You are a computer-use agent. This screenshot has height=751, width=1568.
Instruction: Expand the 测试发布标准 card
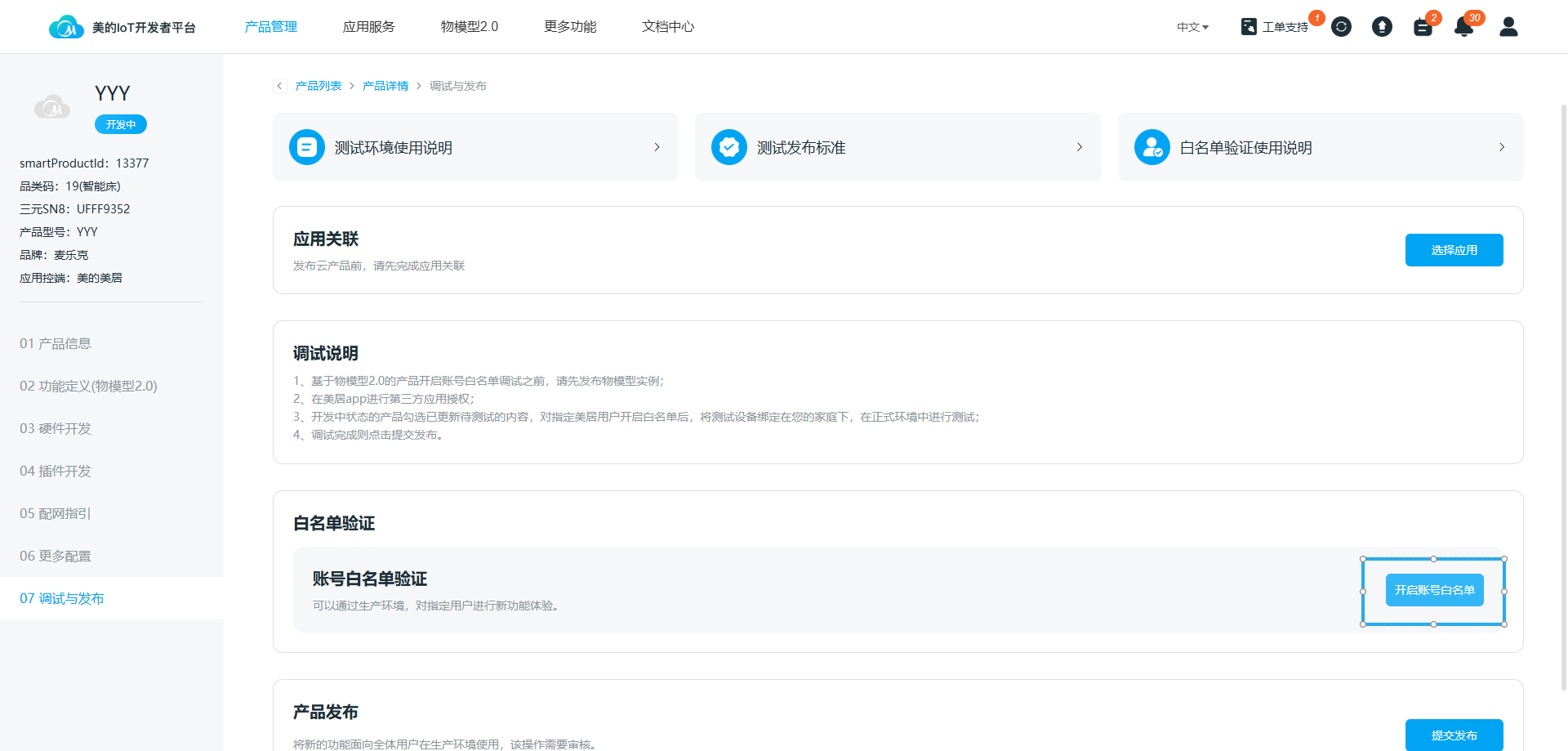pyautogui.click(x=898, y=147)
